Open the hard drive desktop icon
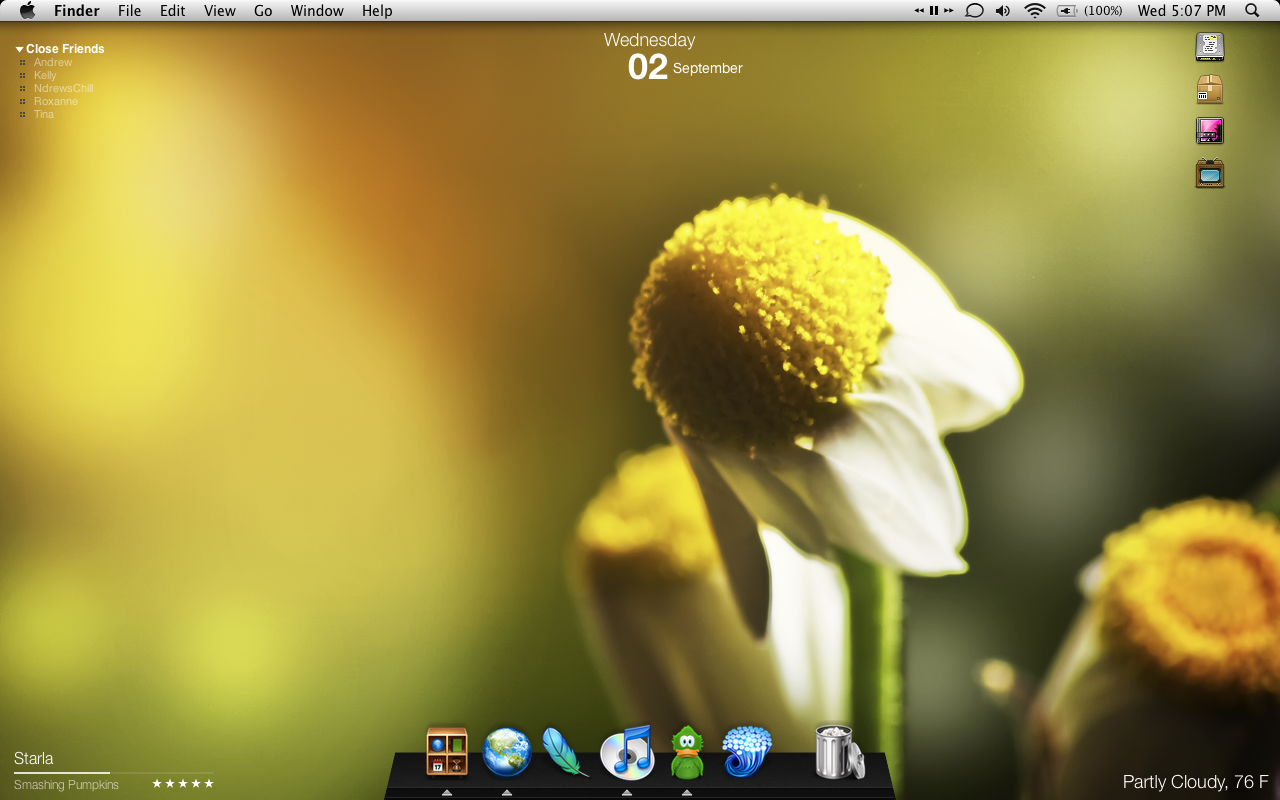 coord(1210,47)
